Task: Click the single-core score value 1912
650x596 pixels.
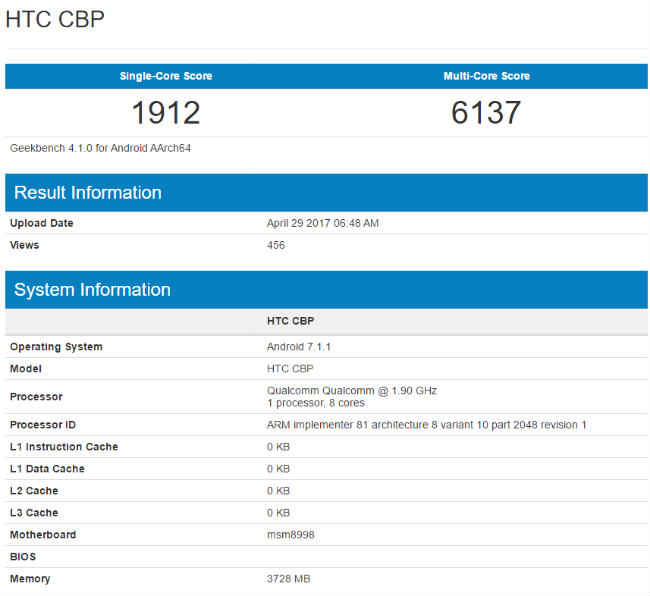Action: [166, 113]
